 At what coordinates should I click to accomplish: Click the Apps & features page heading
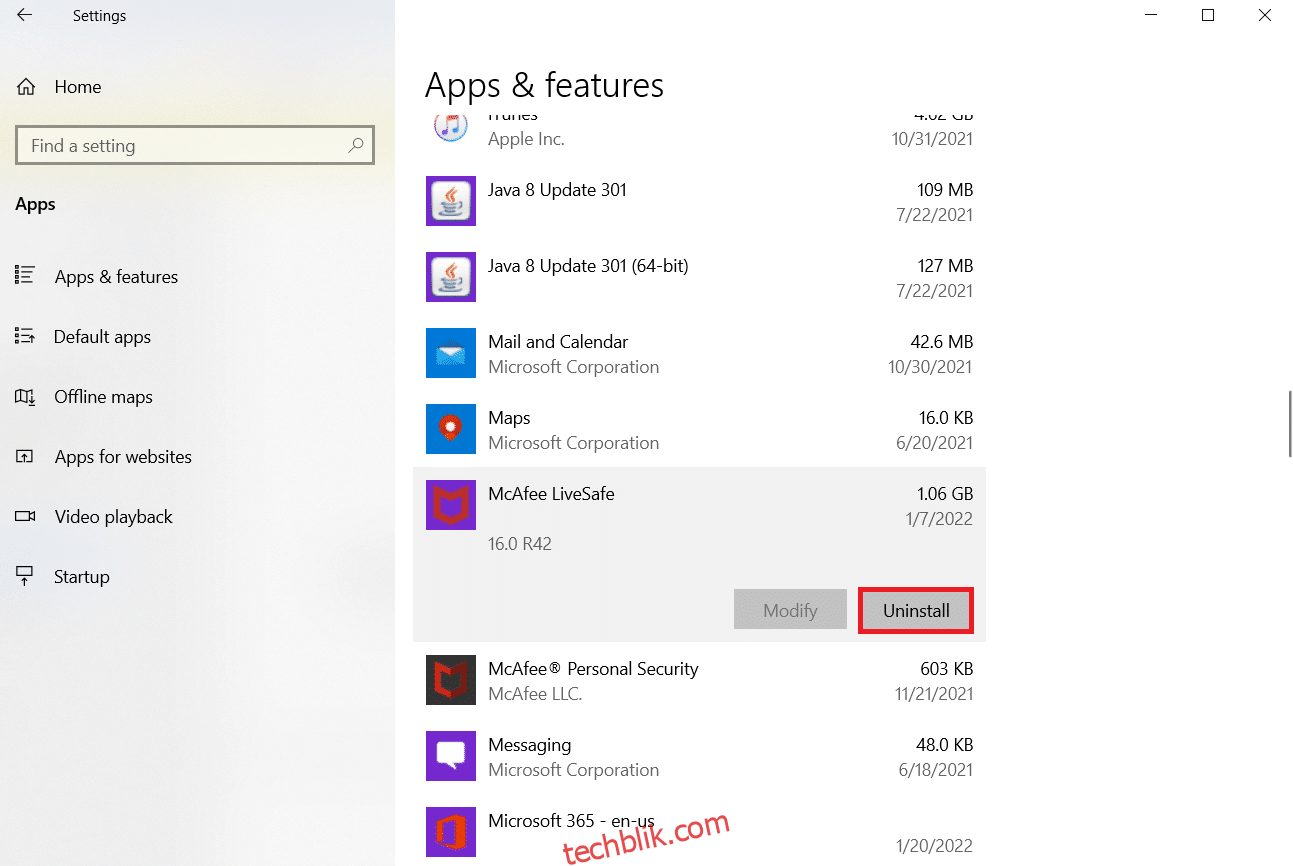coord(544,85)
